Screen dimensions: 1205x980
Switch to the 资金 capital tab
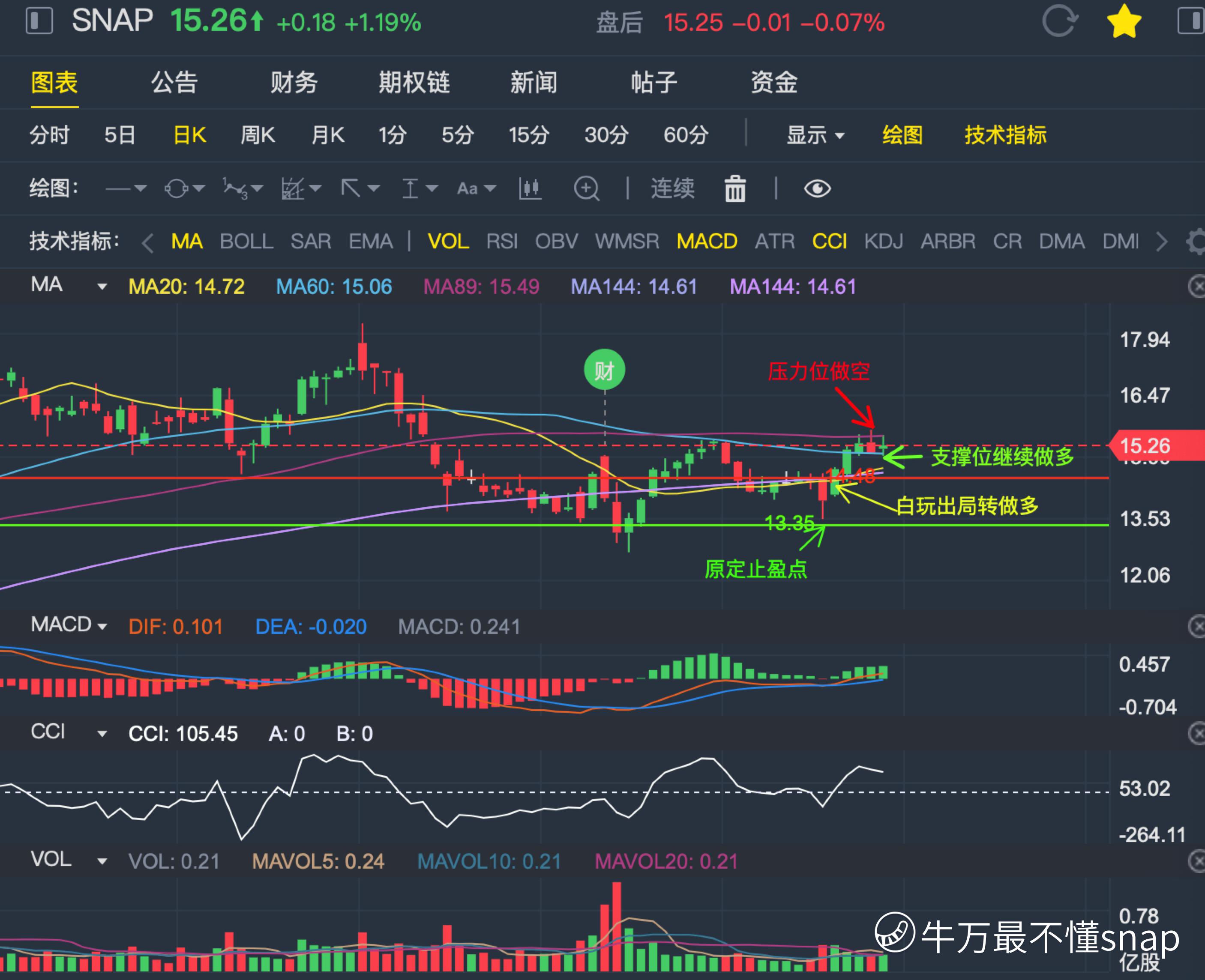[x=773, y=82]
